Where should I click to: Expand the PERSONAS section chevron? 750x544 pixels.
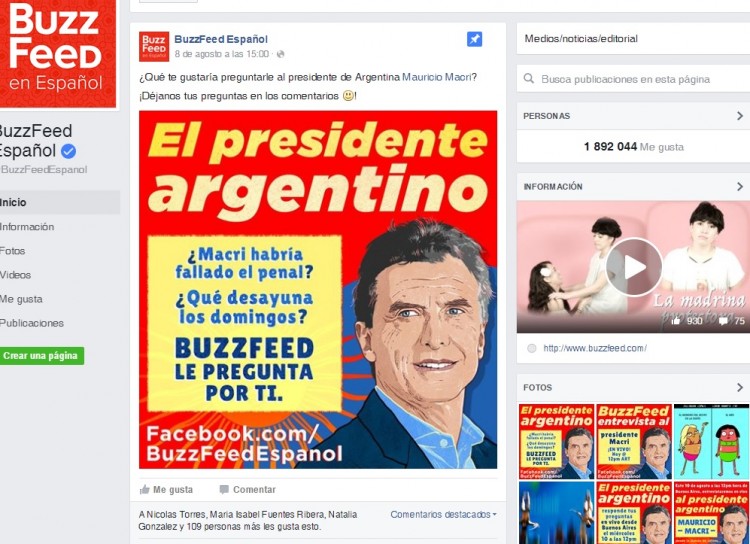click(x=740, y=116)
